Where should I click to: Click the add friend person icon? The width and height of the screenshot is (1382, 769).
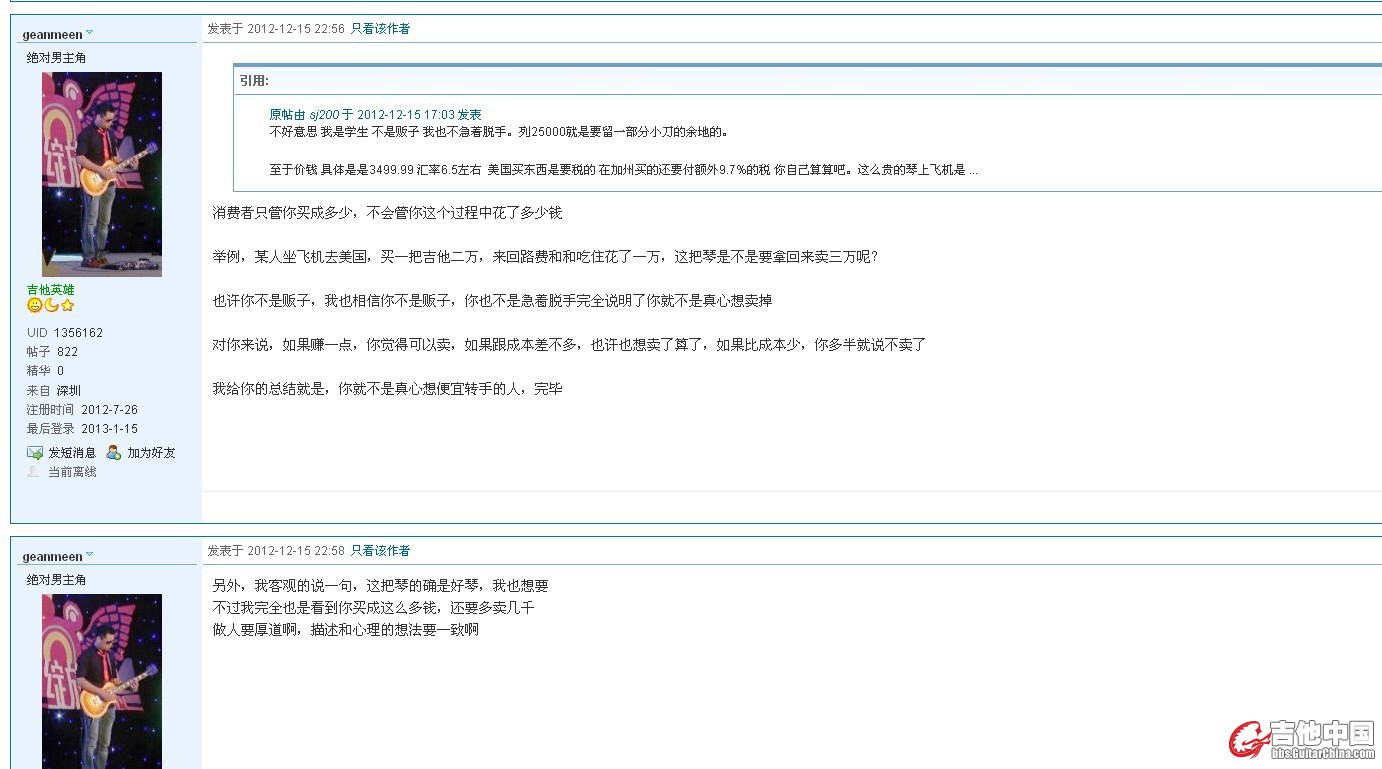point(114,453)
